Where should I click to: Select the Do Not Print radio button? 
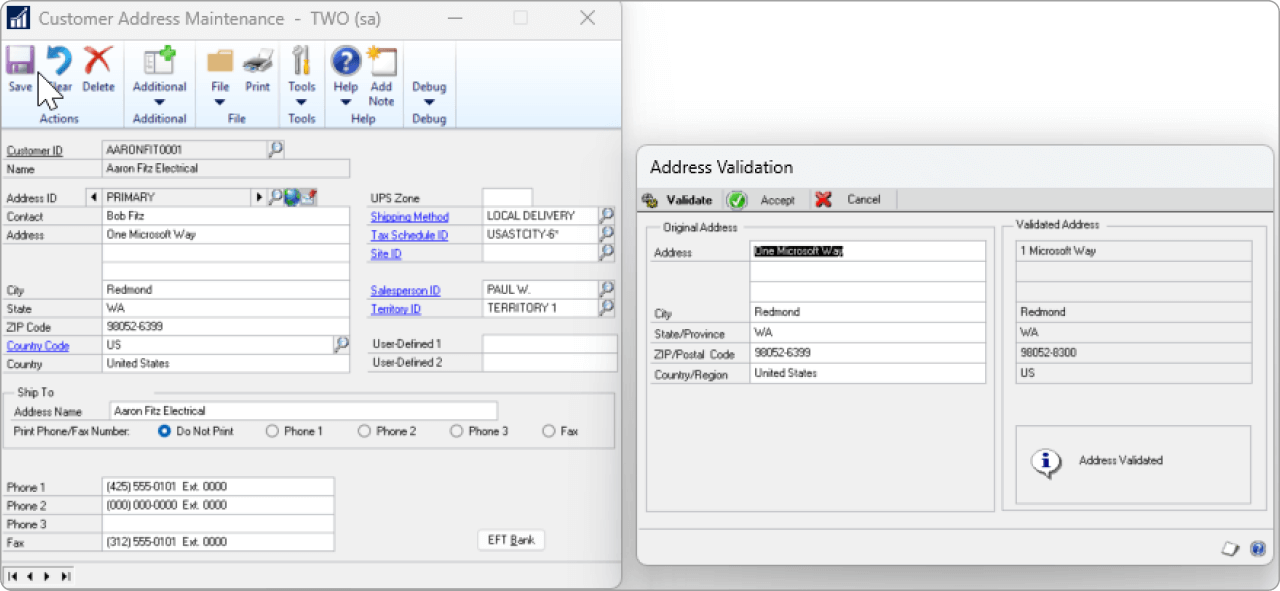click(163, 431)
